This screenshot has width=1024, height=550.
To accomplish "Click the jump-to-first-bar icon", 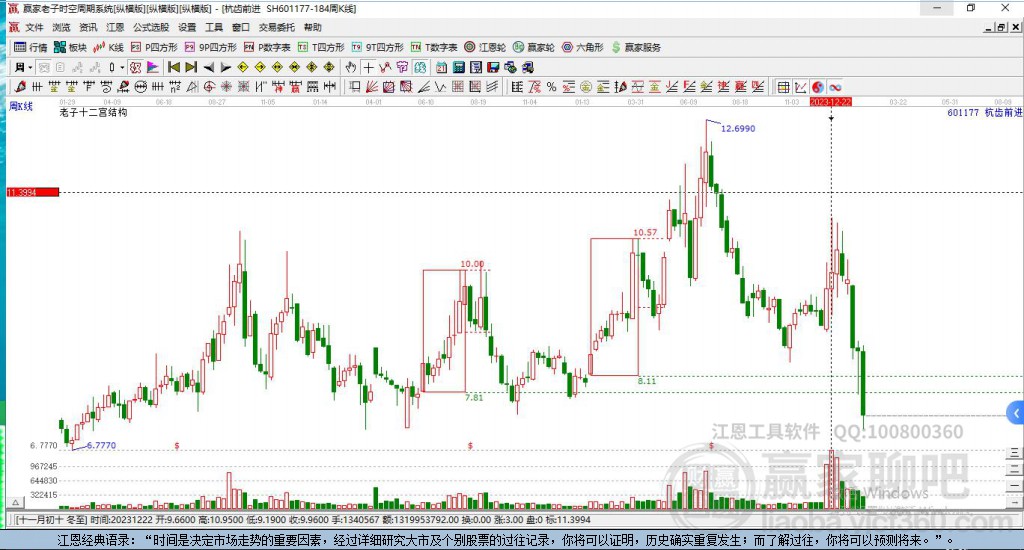I will [x=174, y=67].
